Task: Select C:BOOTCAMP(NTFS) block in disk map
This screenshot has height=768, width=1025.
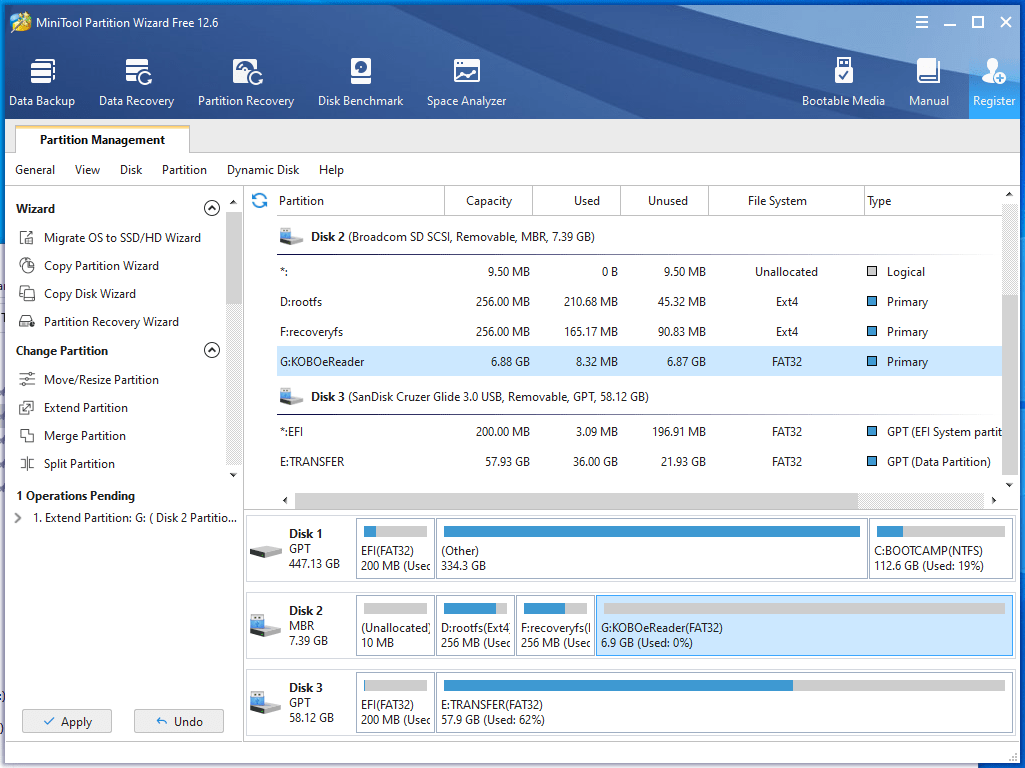Action: 941,549
